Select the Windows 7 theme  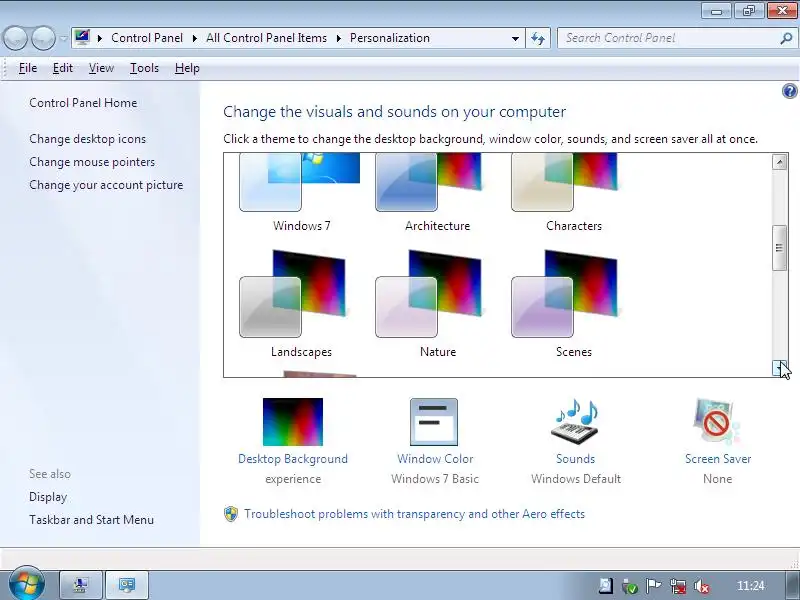point(301,193)
